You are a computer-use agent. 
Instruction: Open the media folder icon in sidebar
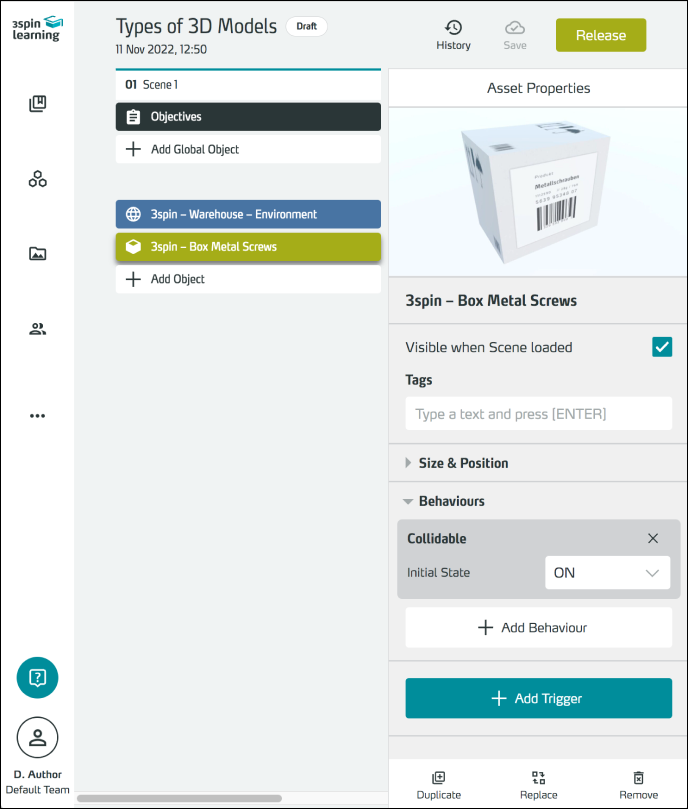(x=38, y=254)
